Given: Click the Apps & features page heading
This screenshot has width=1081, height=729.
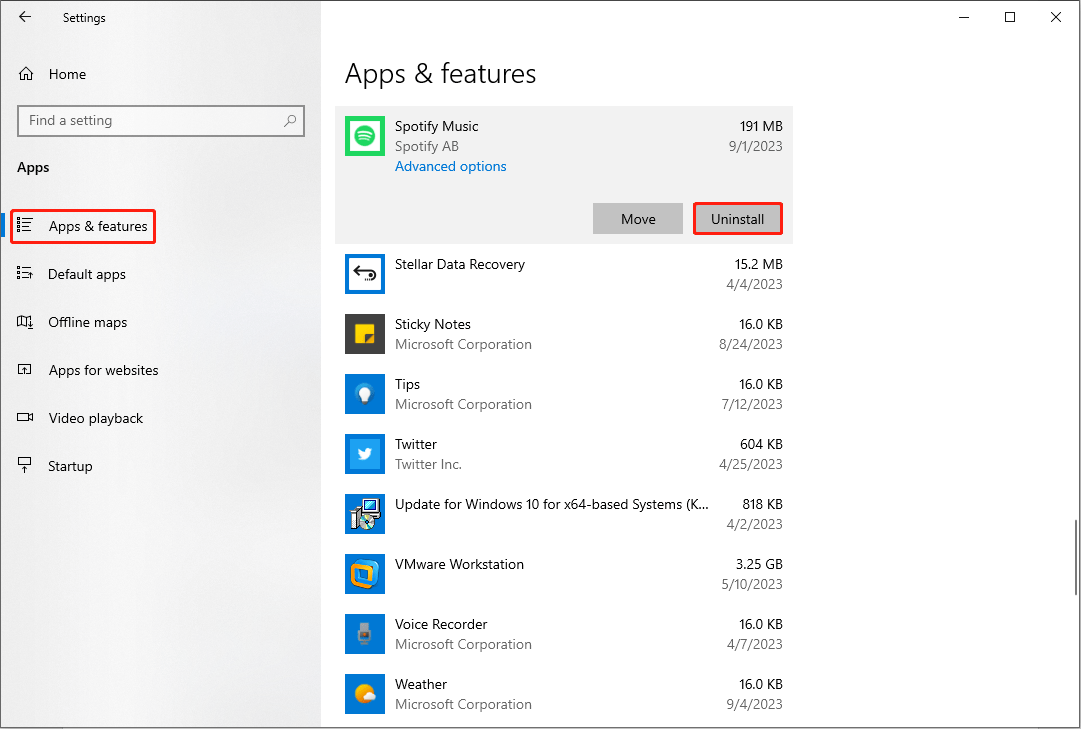Looking at the screenshot, I should point(441,74).
